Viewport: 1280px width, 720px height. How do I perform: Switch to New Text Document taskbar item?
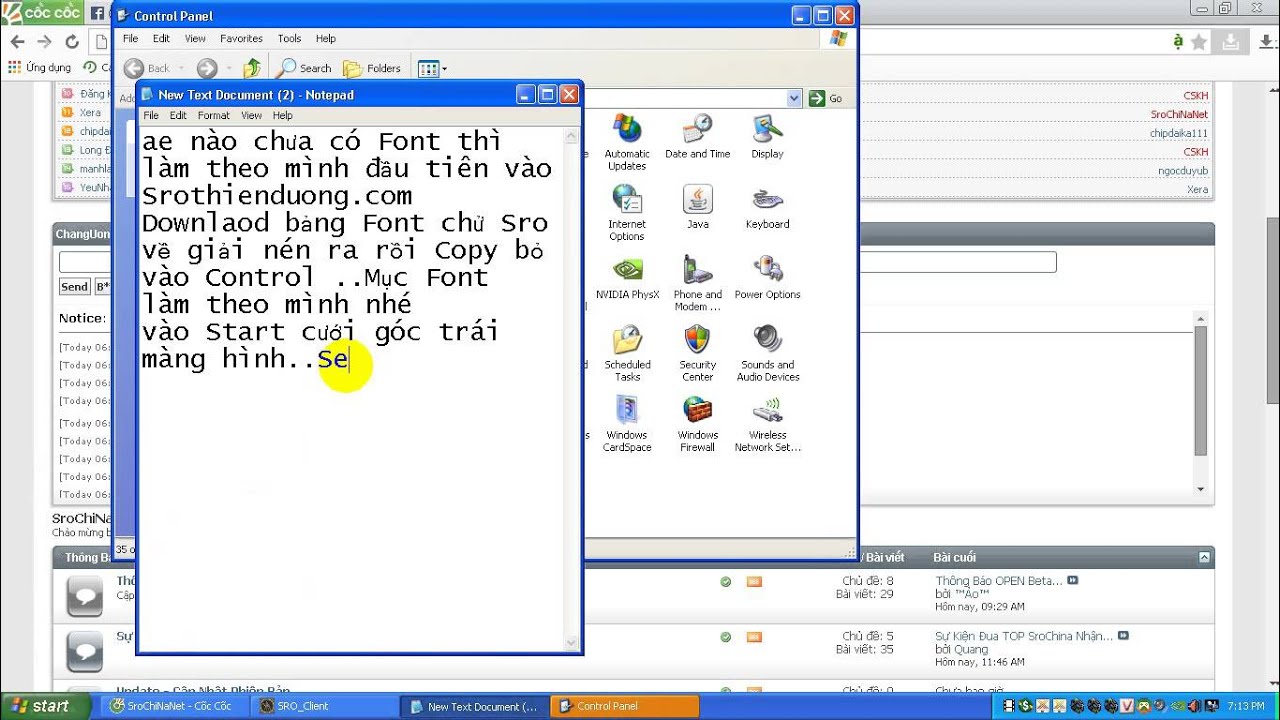[x=474, y=706]
